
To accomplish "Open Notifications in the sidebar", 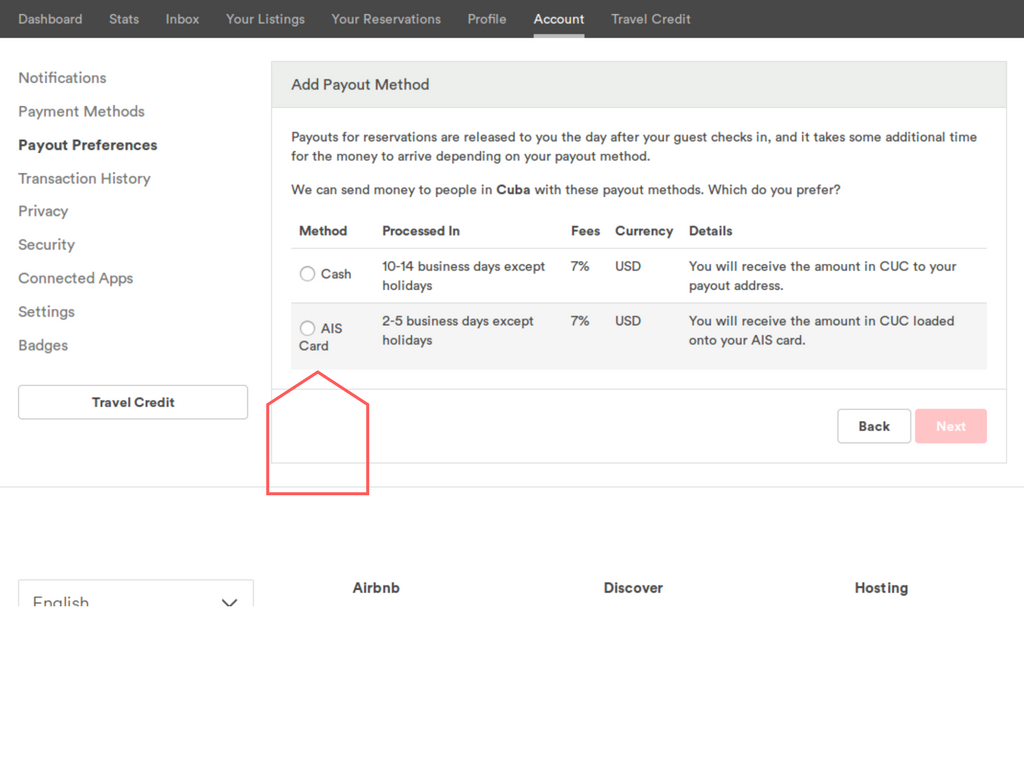I will point(62,78).
